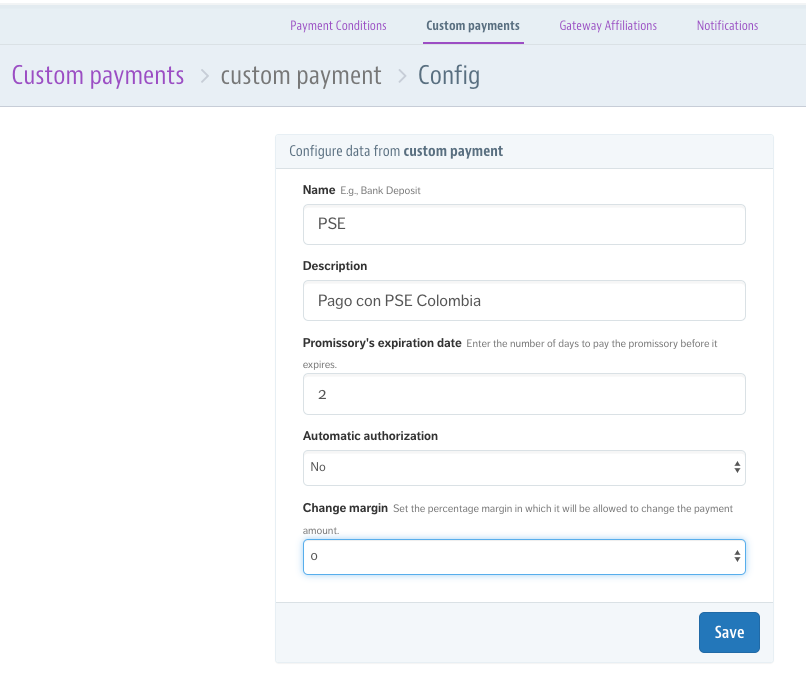Save the custom payment configuration

tap(729, 632)
